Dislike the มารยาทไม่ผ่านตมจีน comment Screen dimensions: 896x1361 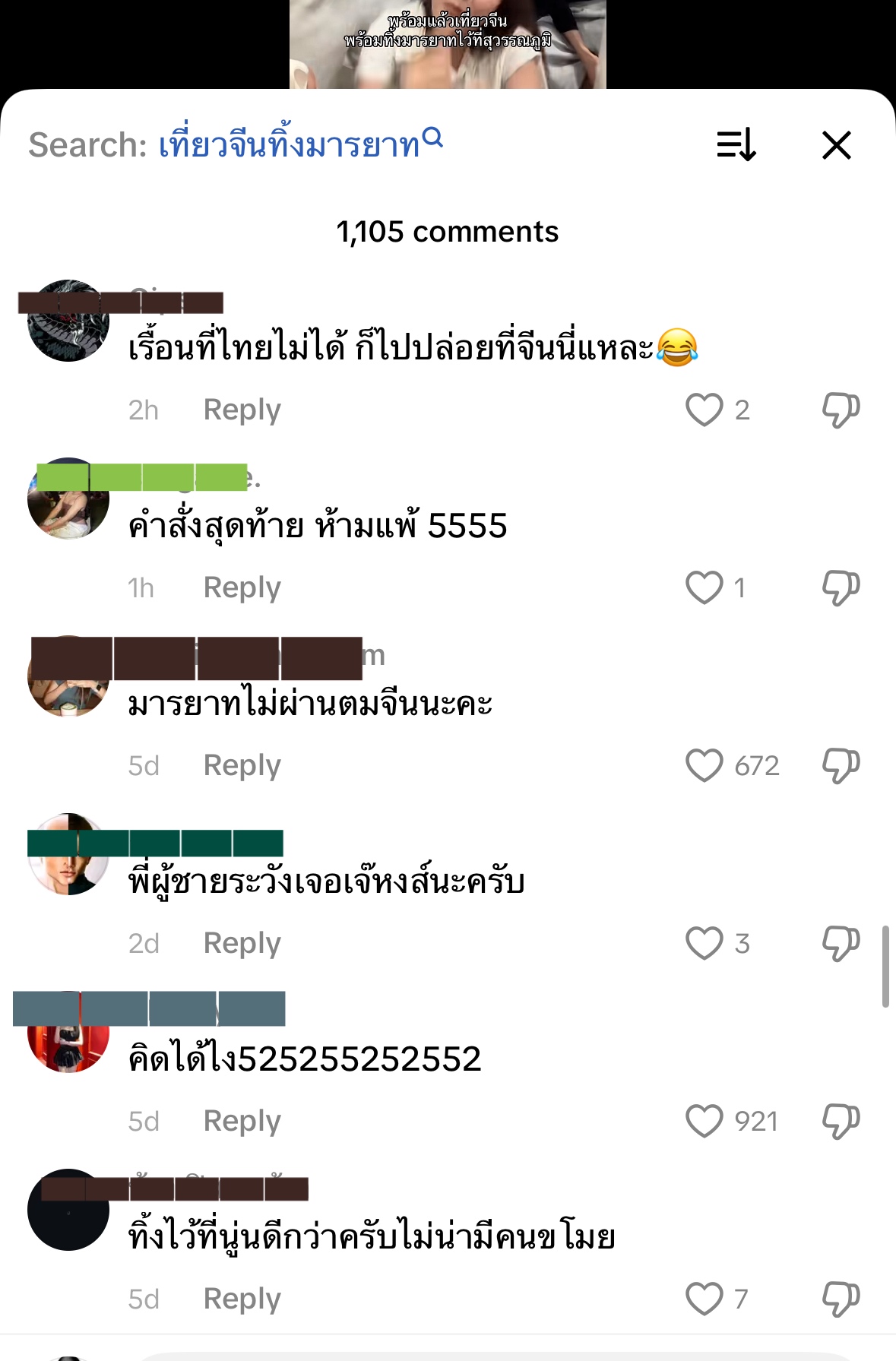coord(841,766)
